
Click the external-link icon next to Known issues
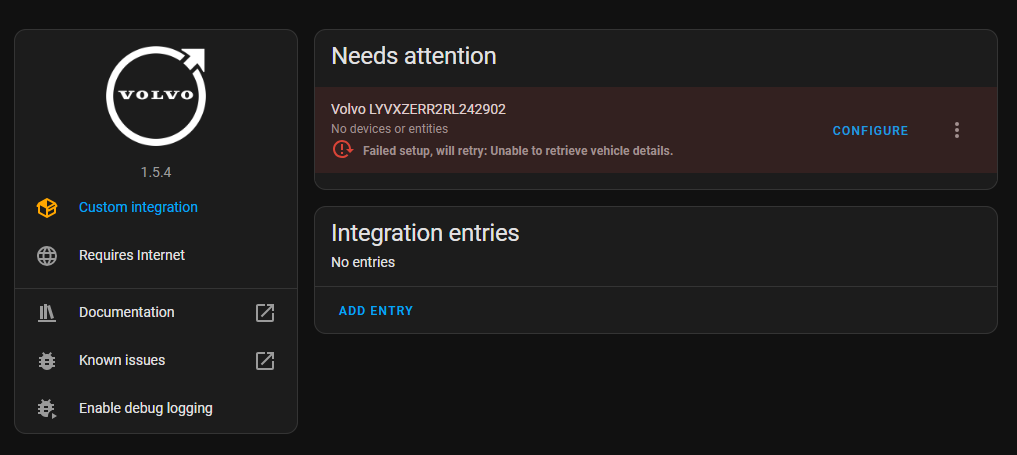coord(265,360)
